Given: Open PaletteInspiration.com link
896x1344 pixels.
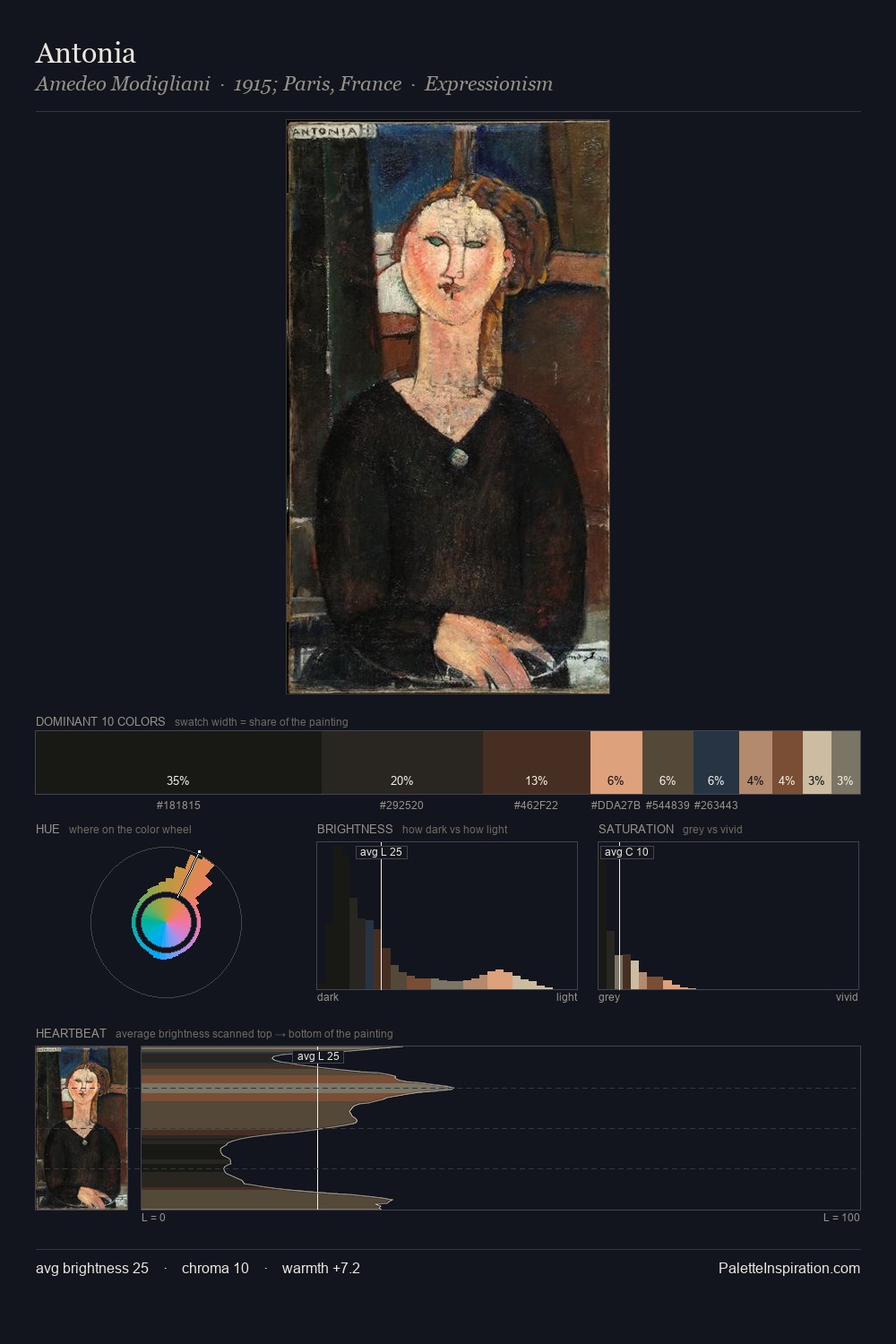Looking at the screenshot, I should (789, 1268).
